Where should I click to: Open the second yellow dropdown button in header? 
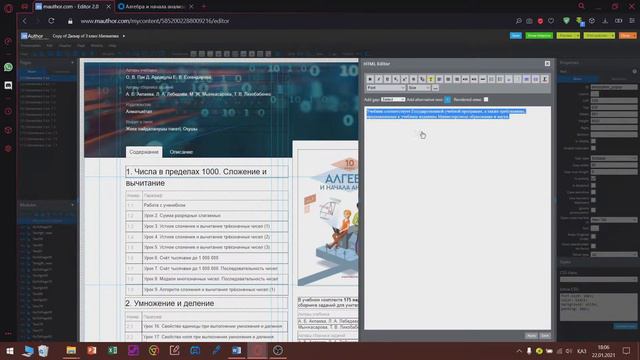point(599,36)
